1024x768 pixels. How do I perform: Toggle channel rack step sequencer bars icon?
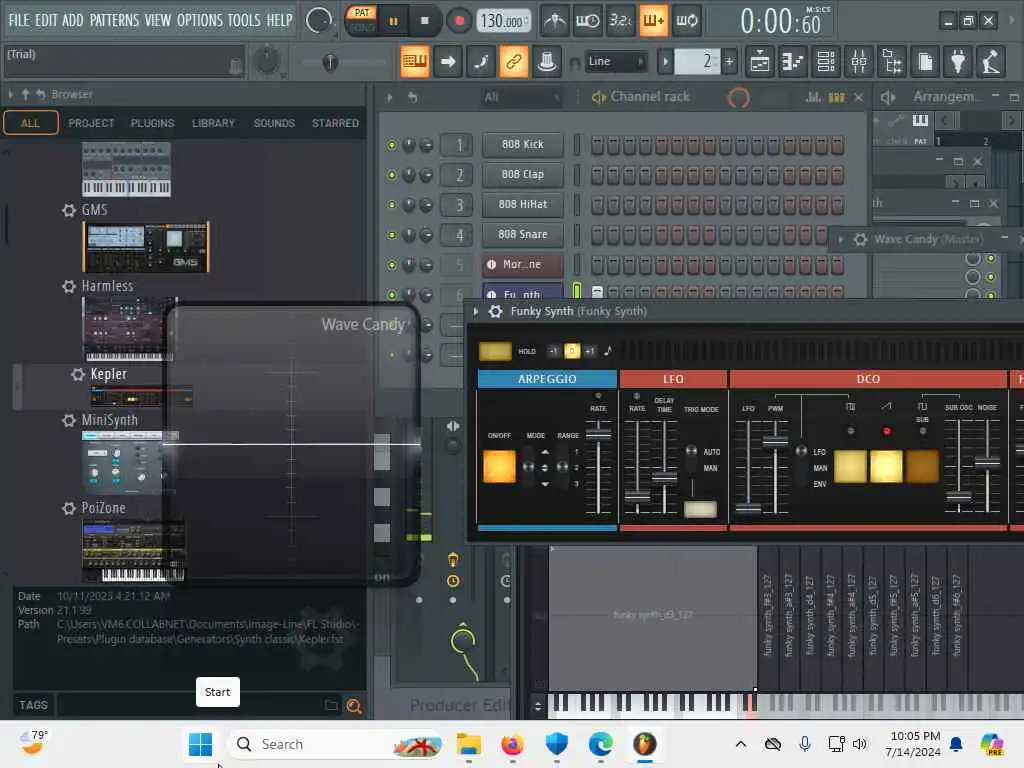[x=837, y=97]
